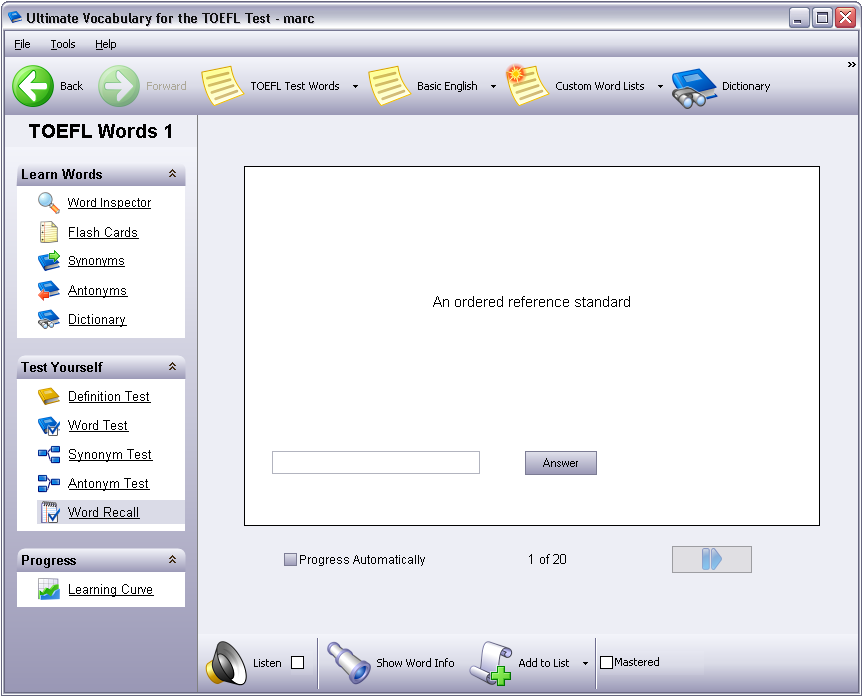This screenshot has height=696, width=862.
Task: Click the answer text input field
Action: tap(375, 462)
